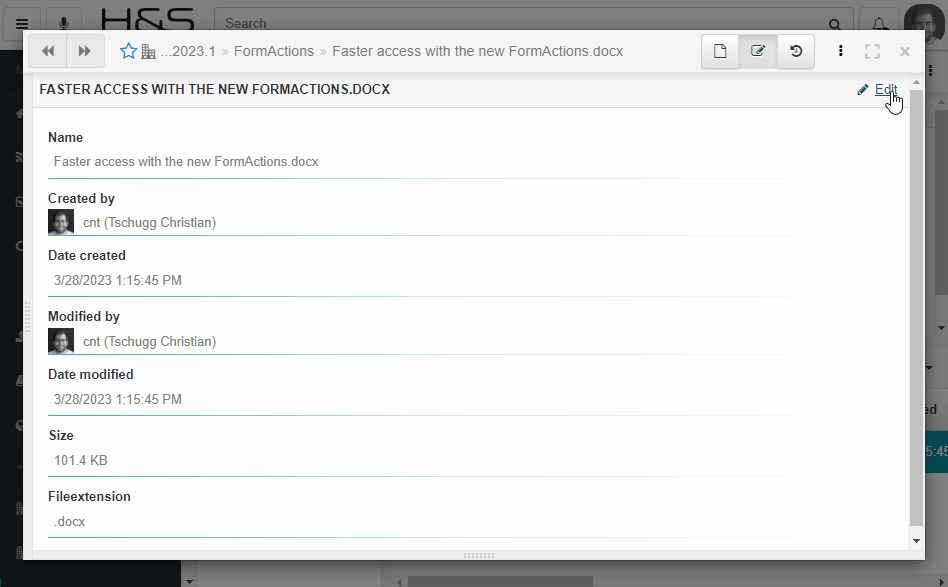
Task: Click the building icon in the breadcrumb
Action: 148,52
